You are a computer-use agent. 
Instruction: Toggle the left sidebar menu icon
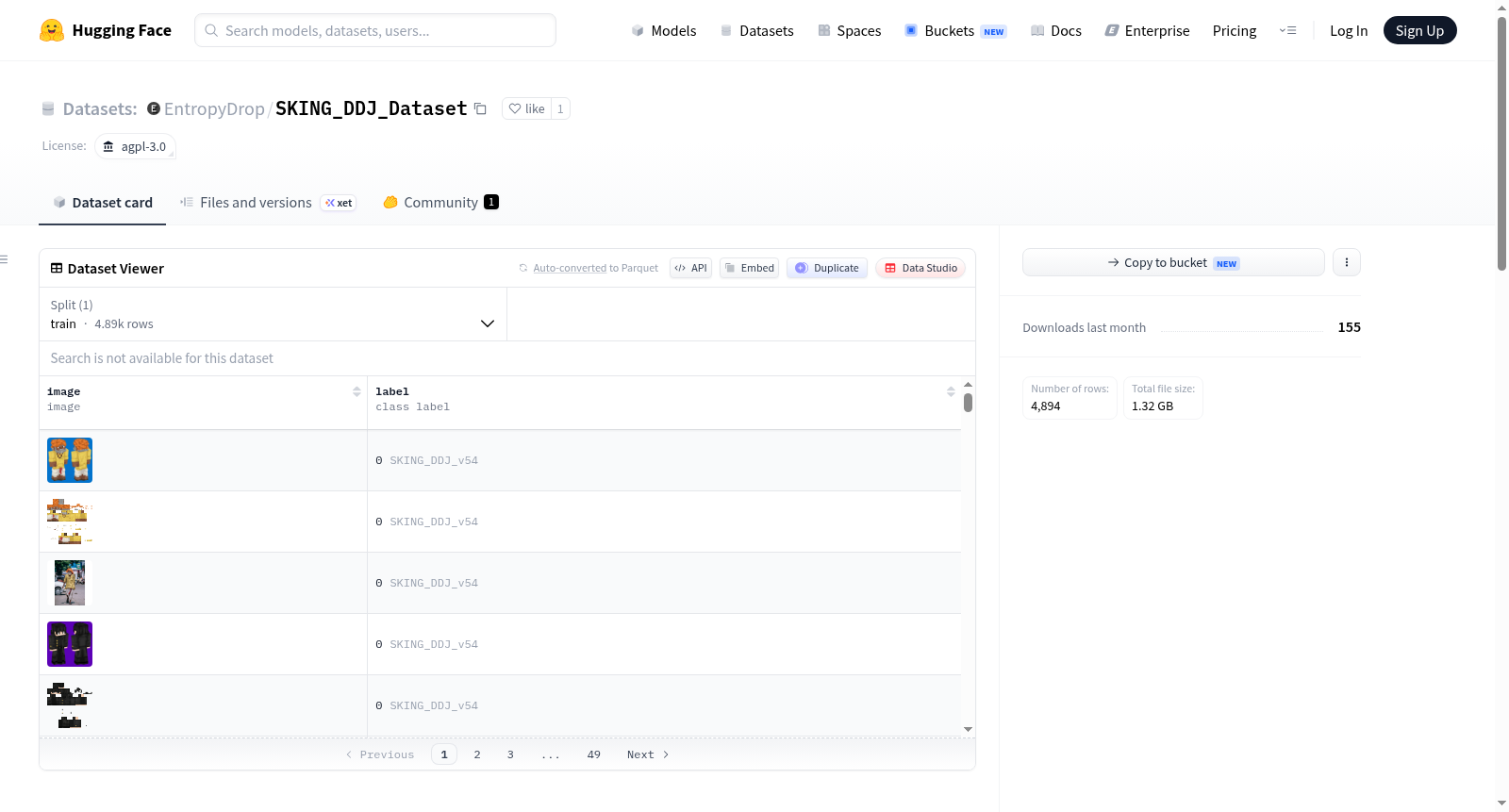pos(5,259)
